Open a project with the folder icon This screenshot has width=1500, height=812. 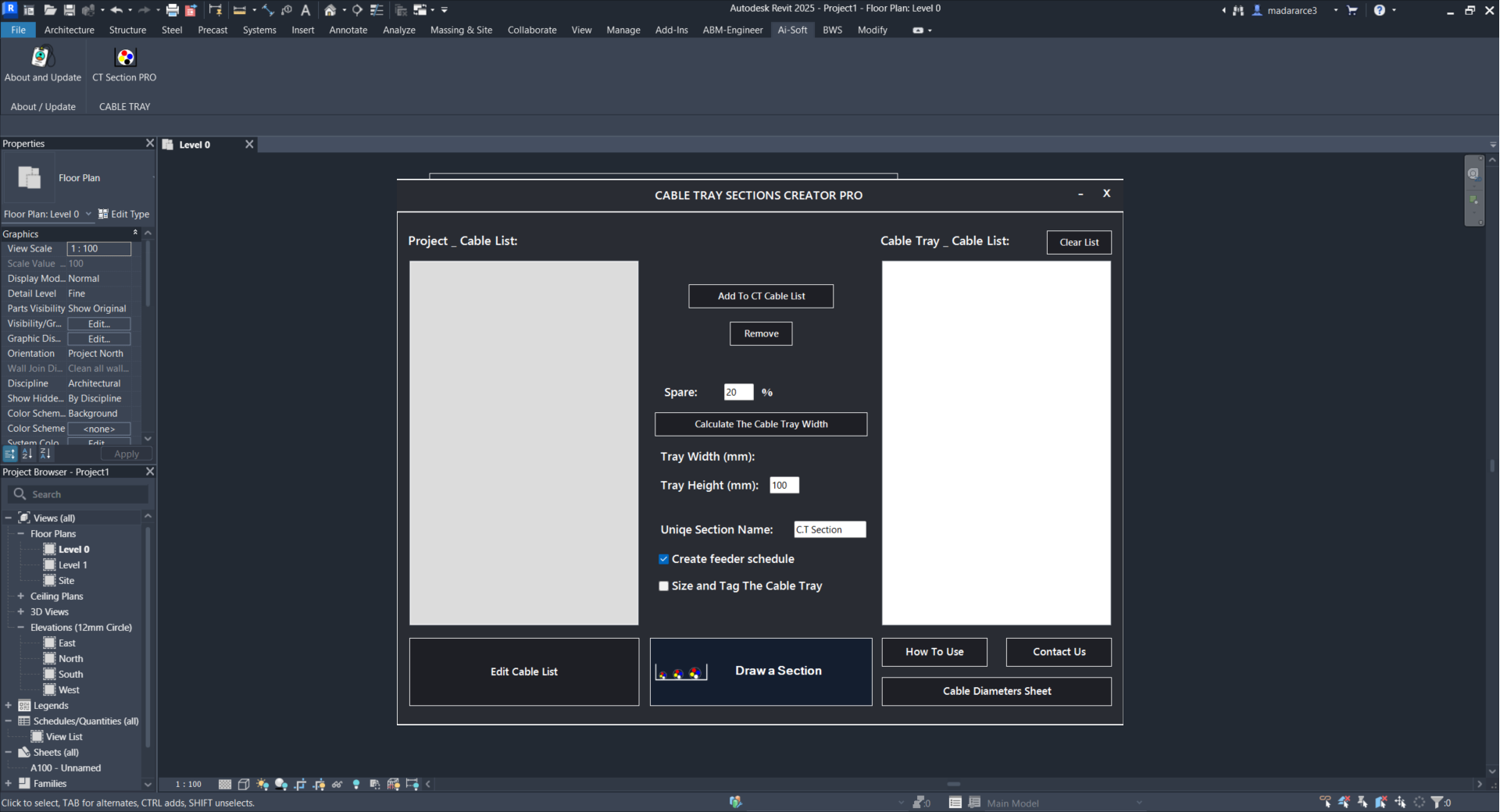[x=49, y=10]
